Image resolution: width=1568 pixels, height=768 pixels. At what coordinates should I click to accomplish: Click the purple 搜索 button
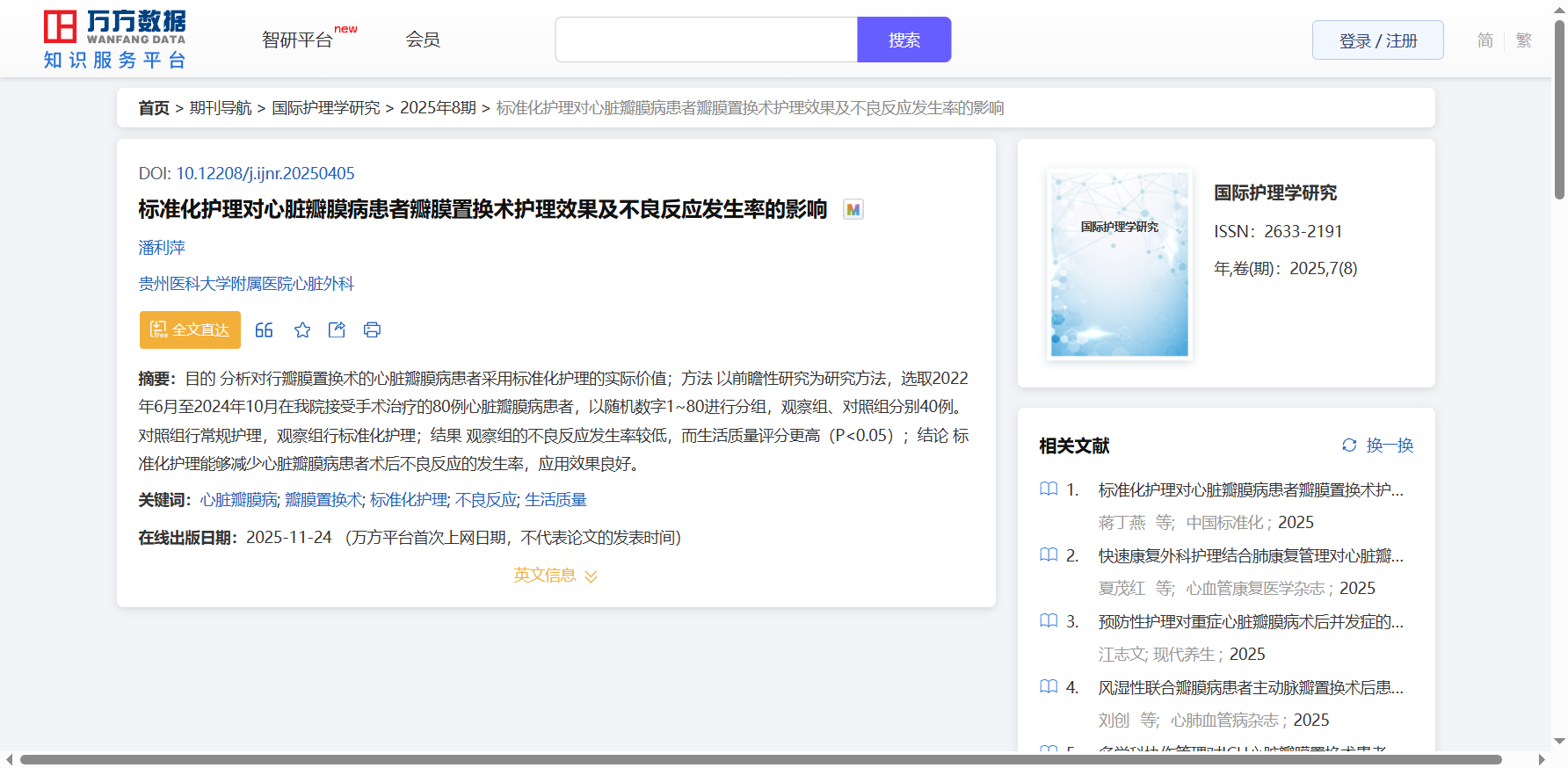[x=904, y=40]
